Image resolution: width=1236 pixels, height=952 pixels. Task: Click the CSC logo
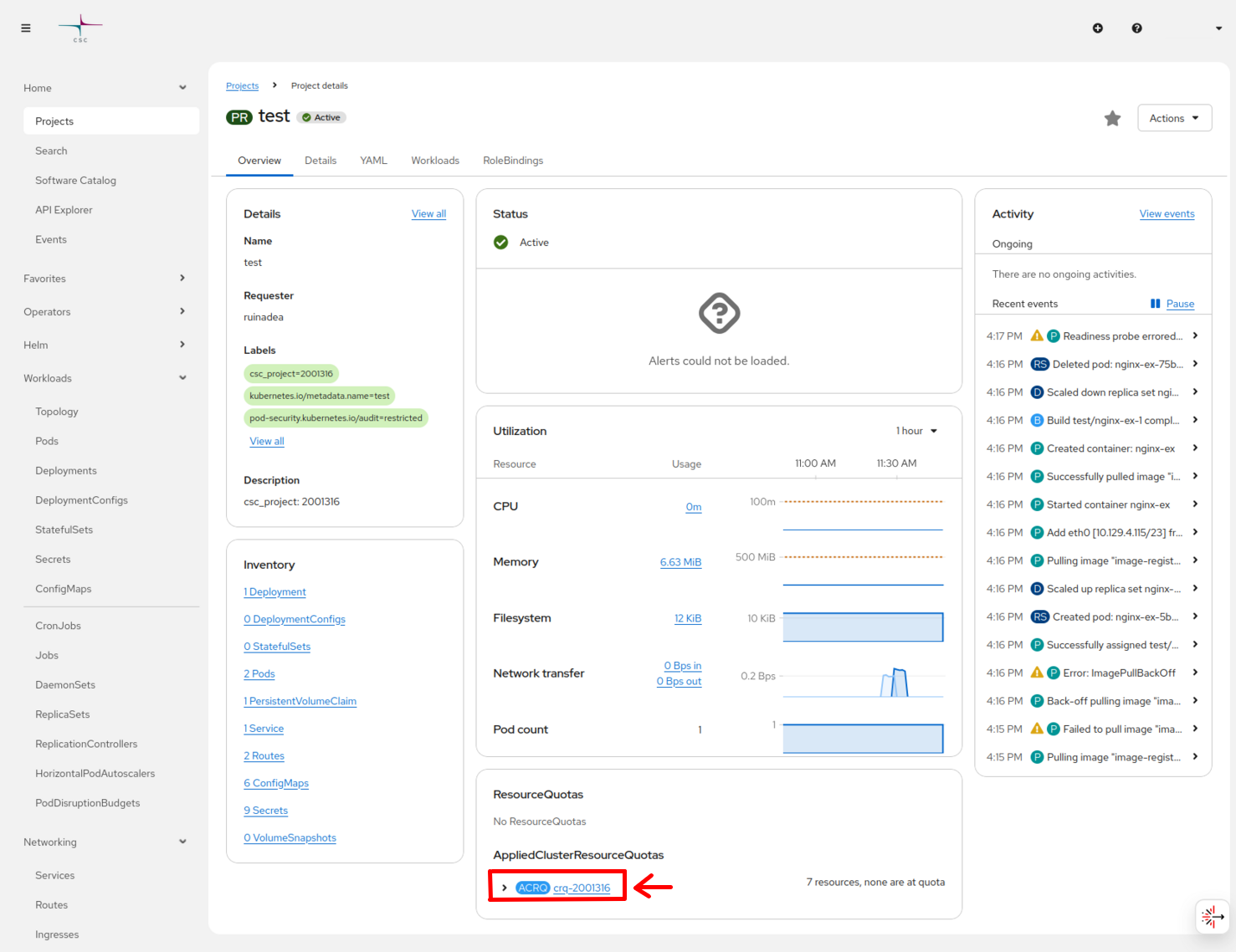[x=80, y=28]
